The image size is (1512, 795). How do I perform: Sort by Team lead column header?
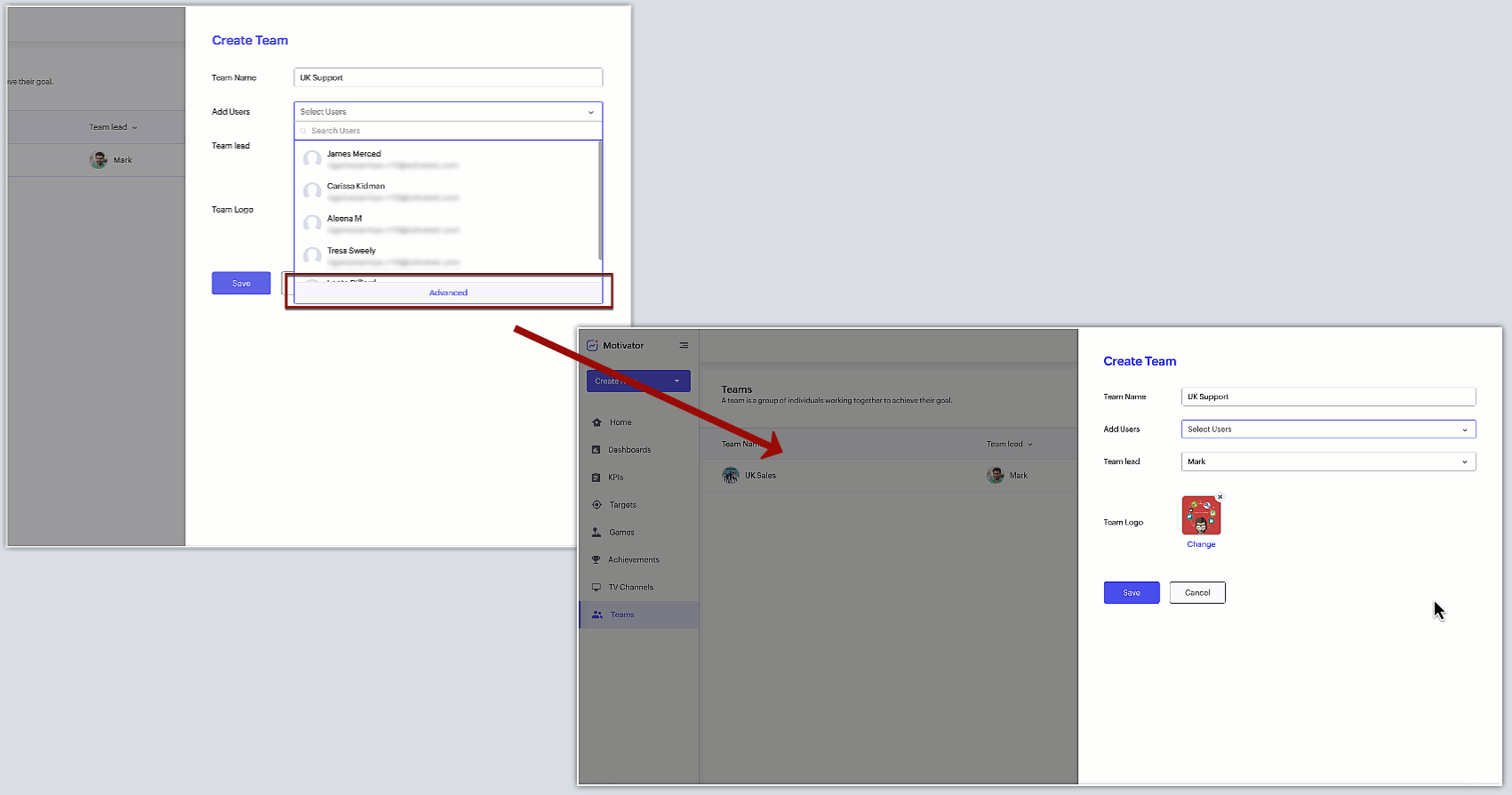click(x=1009, y=445)
